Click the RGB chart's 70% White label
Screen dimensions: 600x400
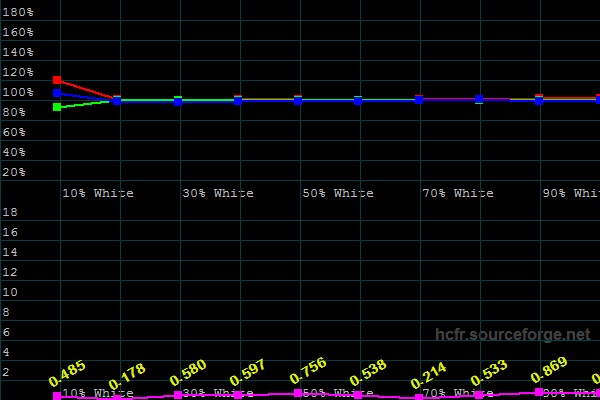coord(458,193)
